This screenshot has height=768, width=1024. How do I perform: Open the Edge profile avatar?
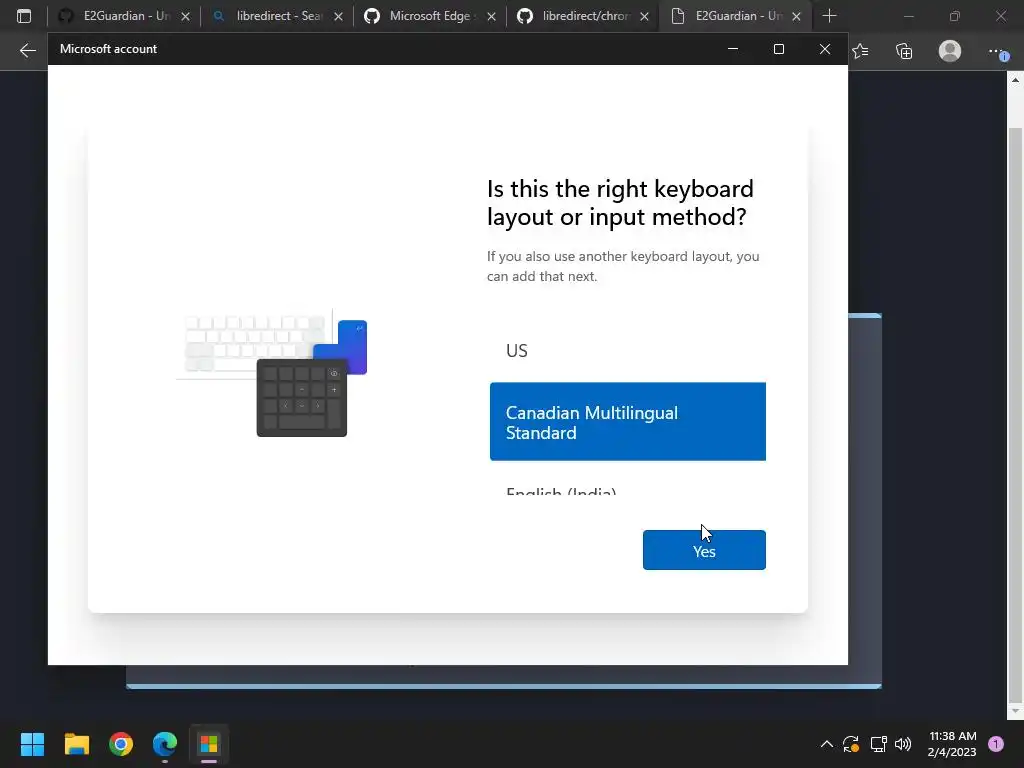point(950,51)
